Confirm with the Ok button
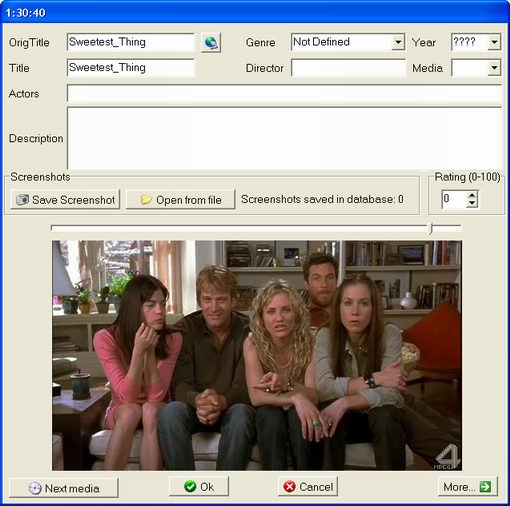The height and width of the screenshot is (506, 510). [199, 487]
